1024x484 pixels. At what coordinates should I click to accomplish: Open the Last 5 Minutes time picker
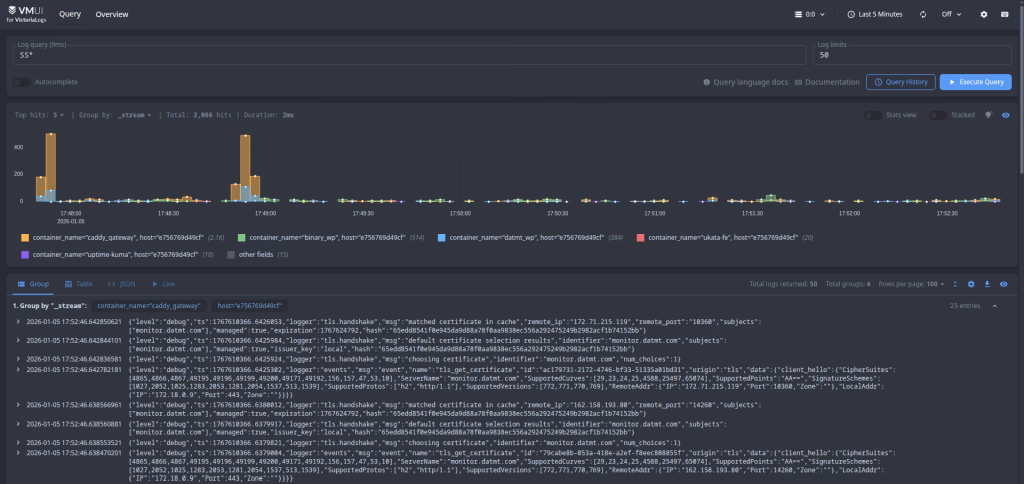pyautogui.click(x=874, y=15)
